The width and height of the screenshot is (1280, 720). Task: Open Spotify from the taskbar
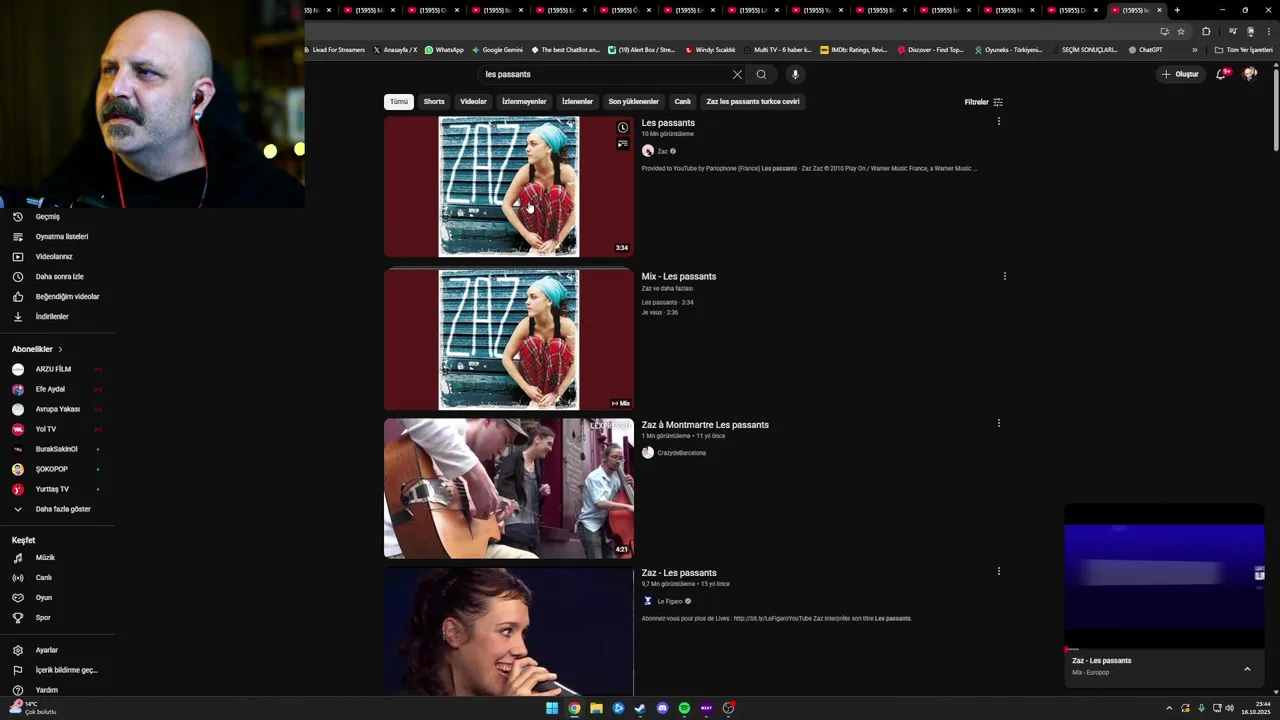tap(684, 708)
